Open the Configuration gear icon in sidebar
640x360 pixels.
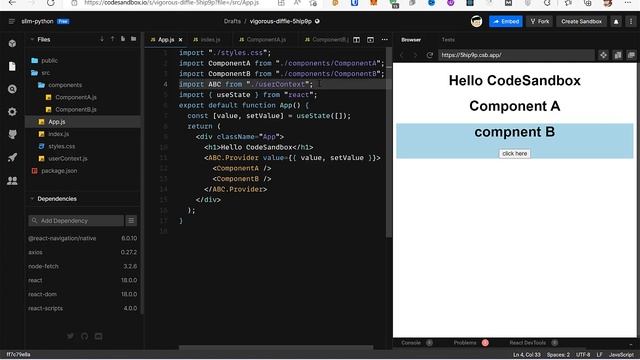12,111
